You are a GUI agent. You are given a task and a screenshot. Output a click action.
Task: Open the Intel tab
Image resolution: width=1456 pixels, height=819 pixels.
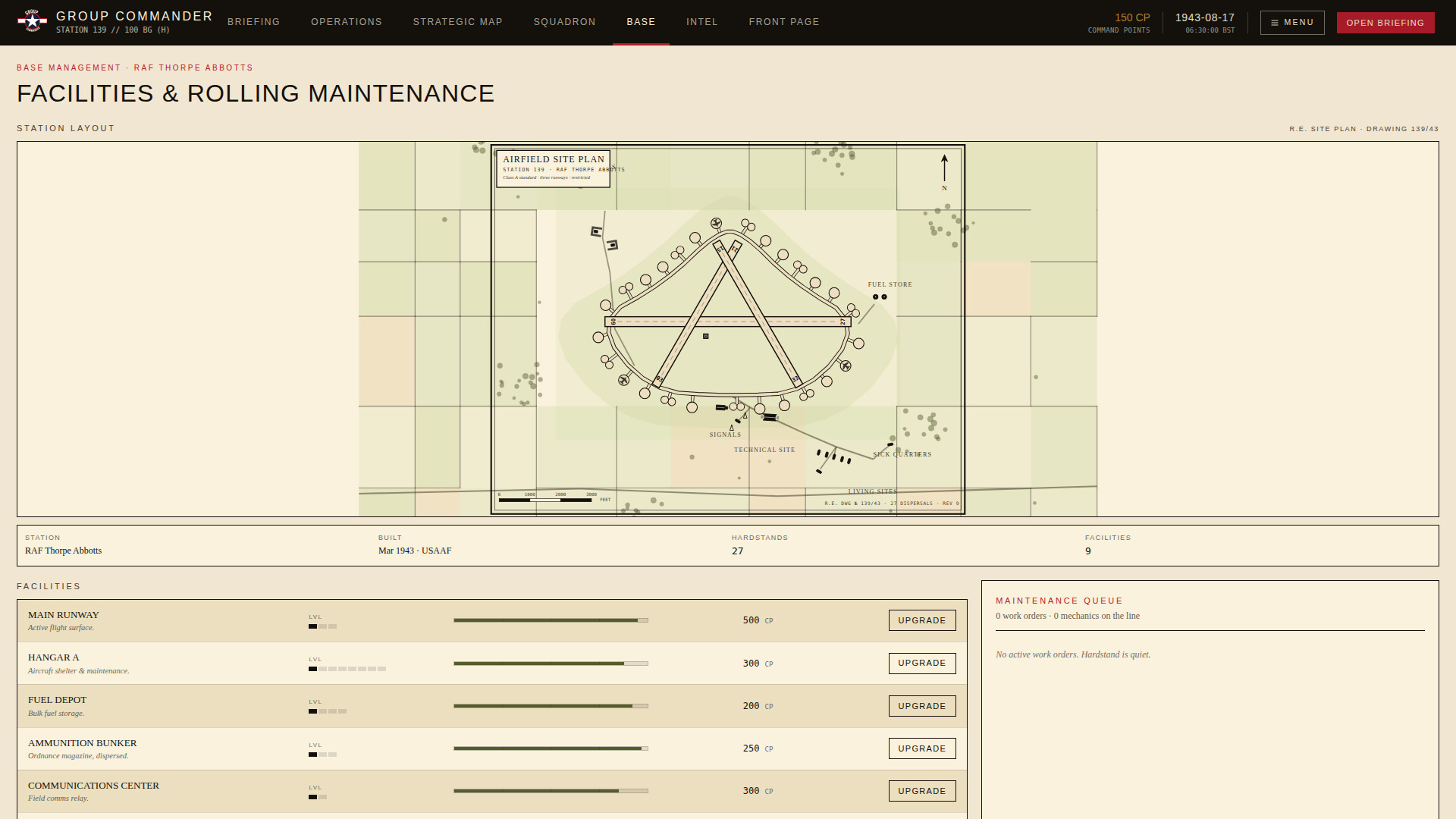702,22
